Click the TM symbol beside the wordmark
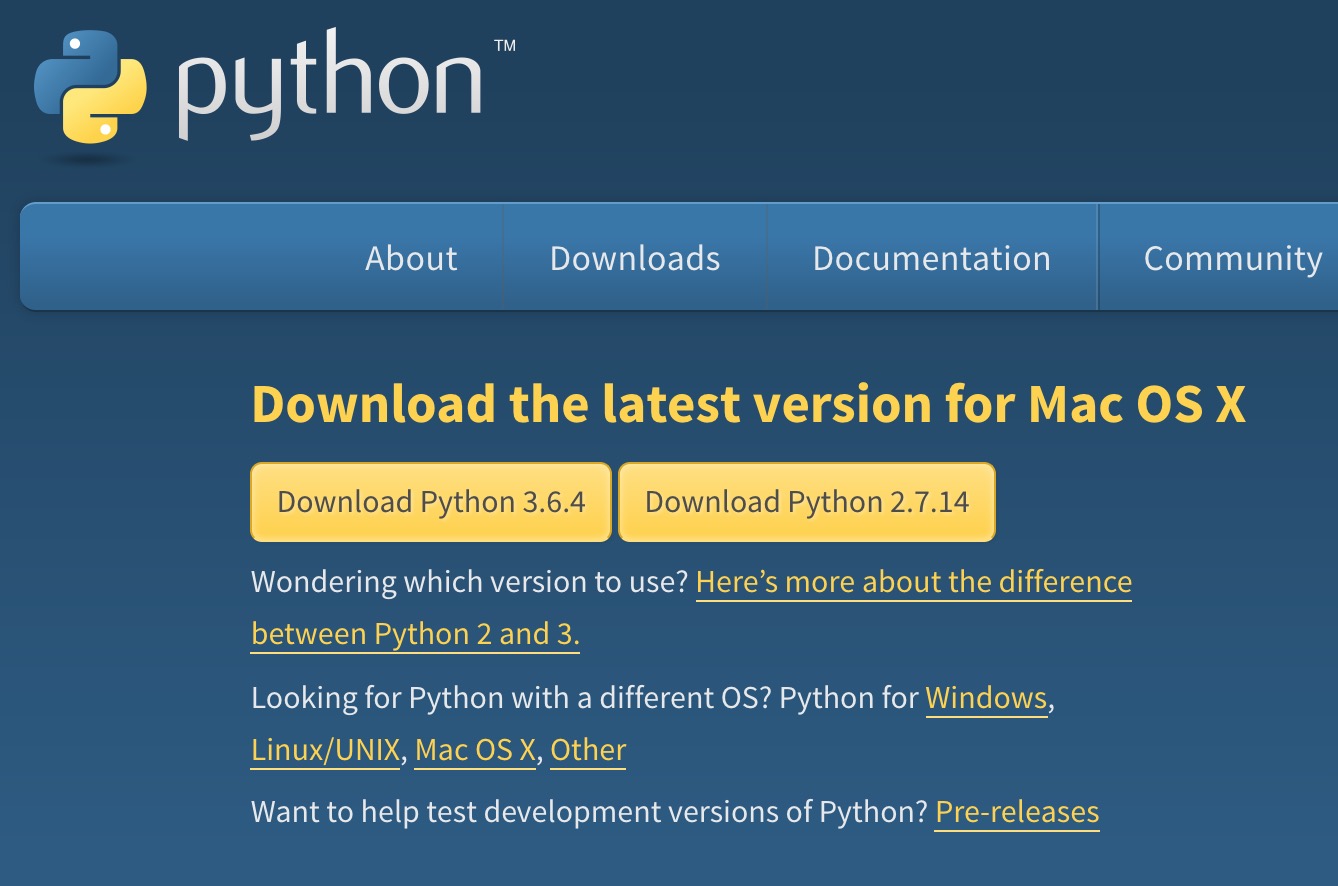Screen dimensions: 1338x886 [504, 47]
